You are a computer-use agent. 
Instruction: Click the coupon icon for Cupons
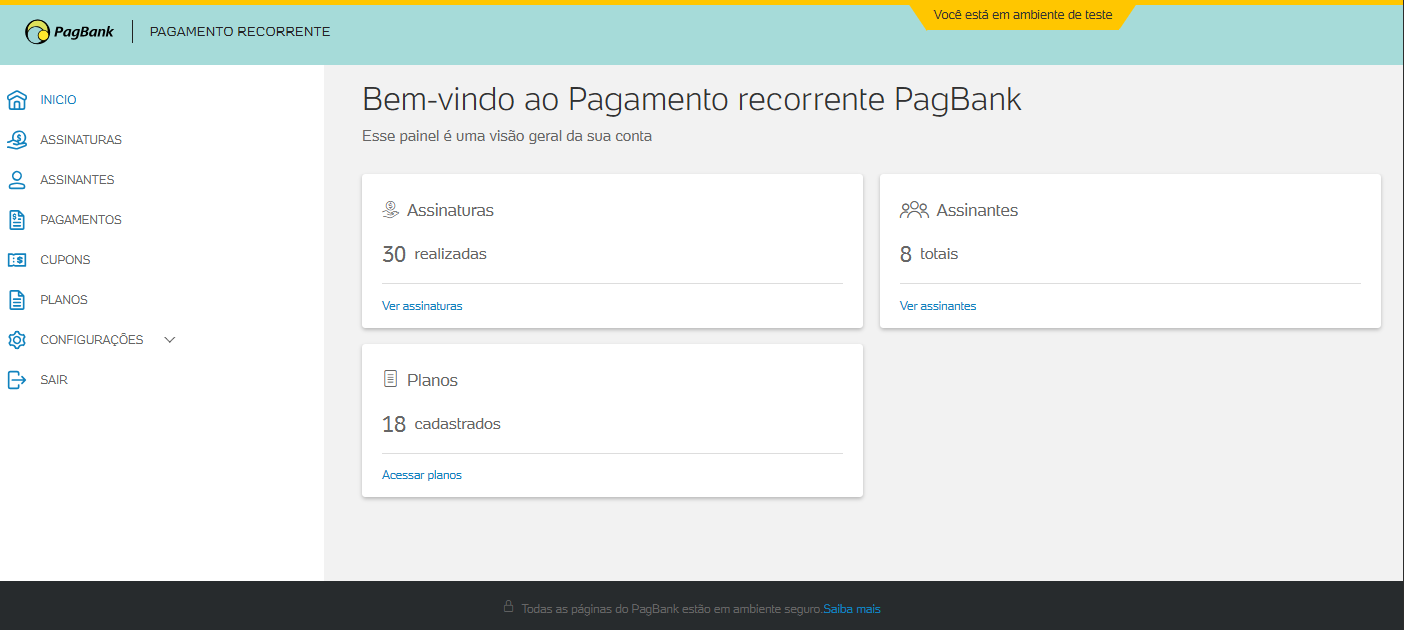(16, 260)
